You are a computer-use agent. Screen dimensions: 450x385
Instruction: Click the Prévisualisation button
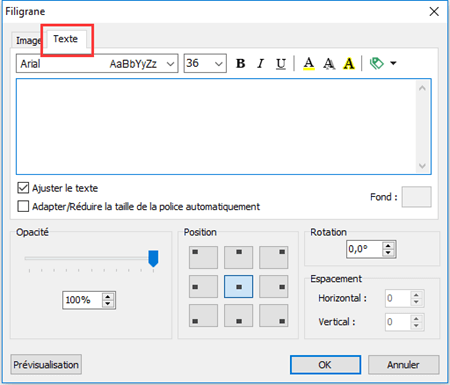coord(46,364)
